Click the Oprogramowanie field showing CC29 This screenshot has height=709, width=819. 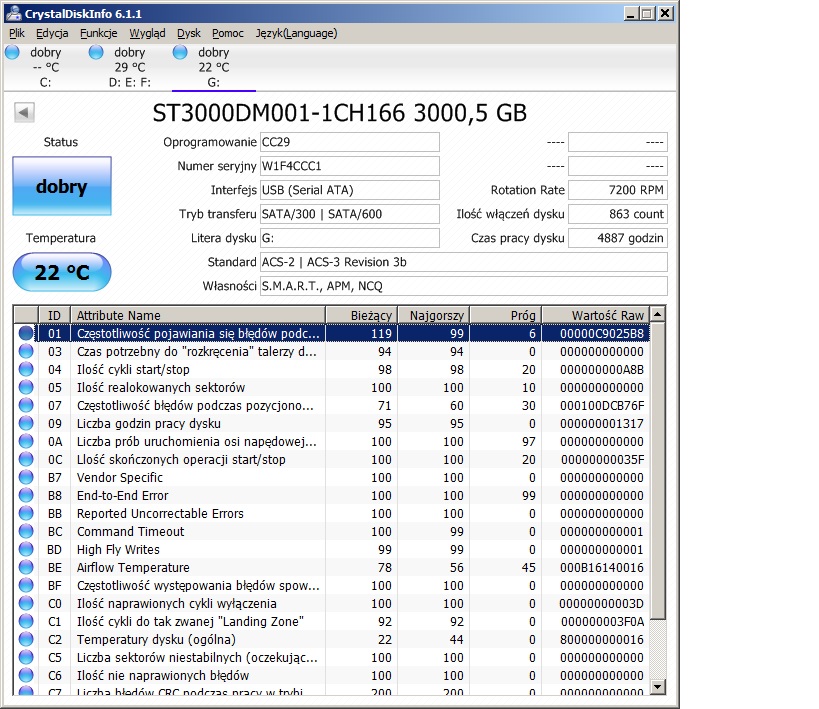[x=349, y=142]
